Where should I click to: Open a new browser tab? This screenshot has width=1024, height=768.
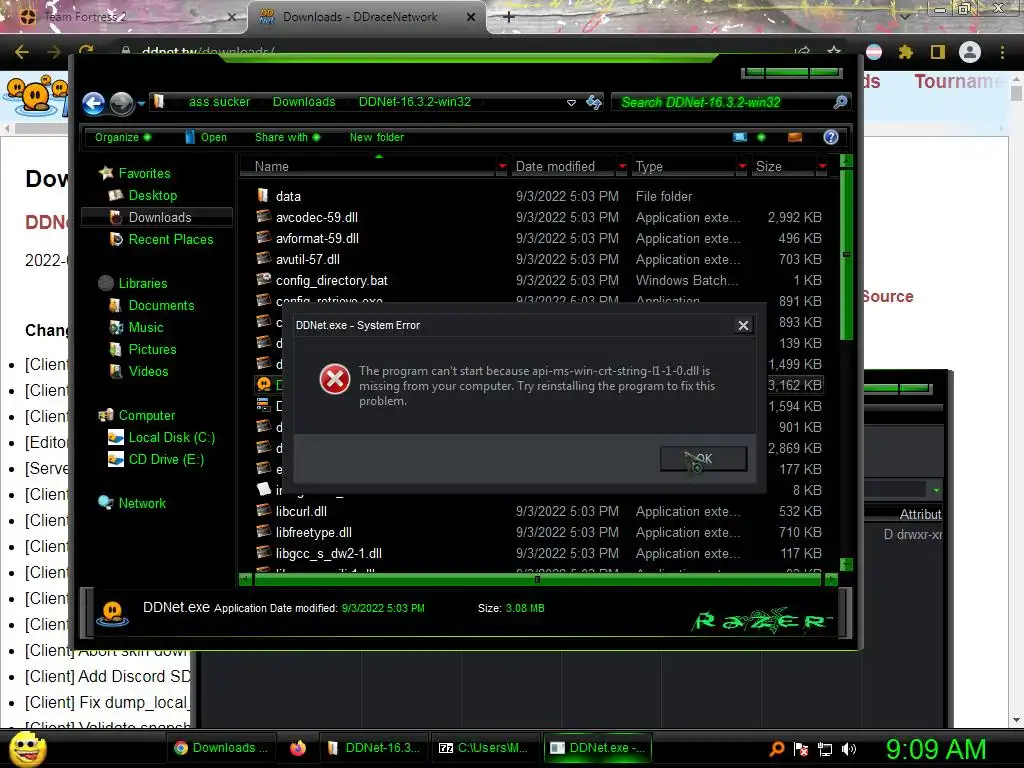[509, 17]
